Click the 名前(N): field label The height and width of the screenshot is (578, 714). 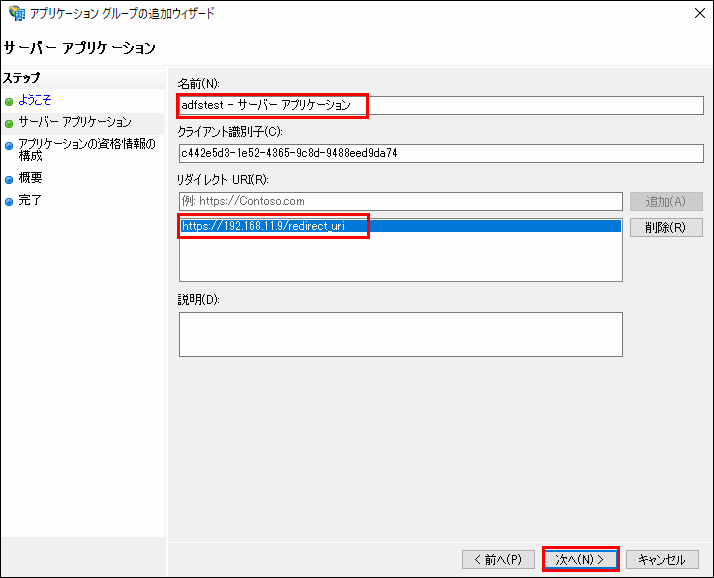click(x=199, y=84)
